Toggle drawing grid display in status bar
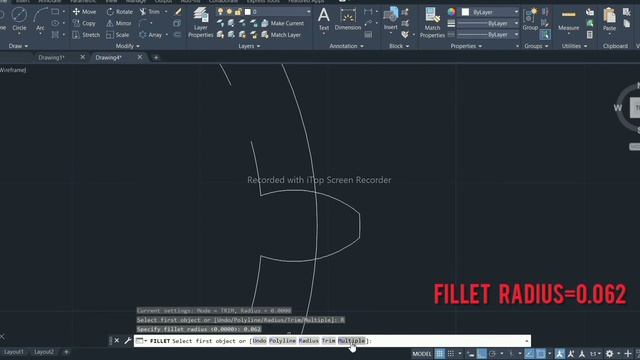Image resolution: width=640 pixels, height=360 pixels. (439, 353)
